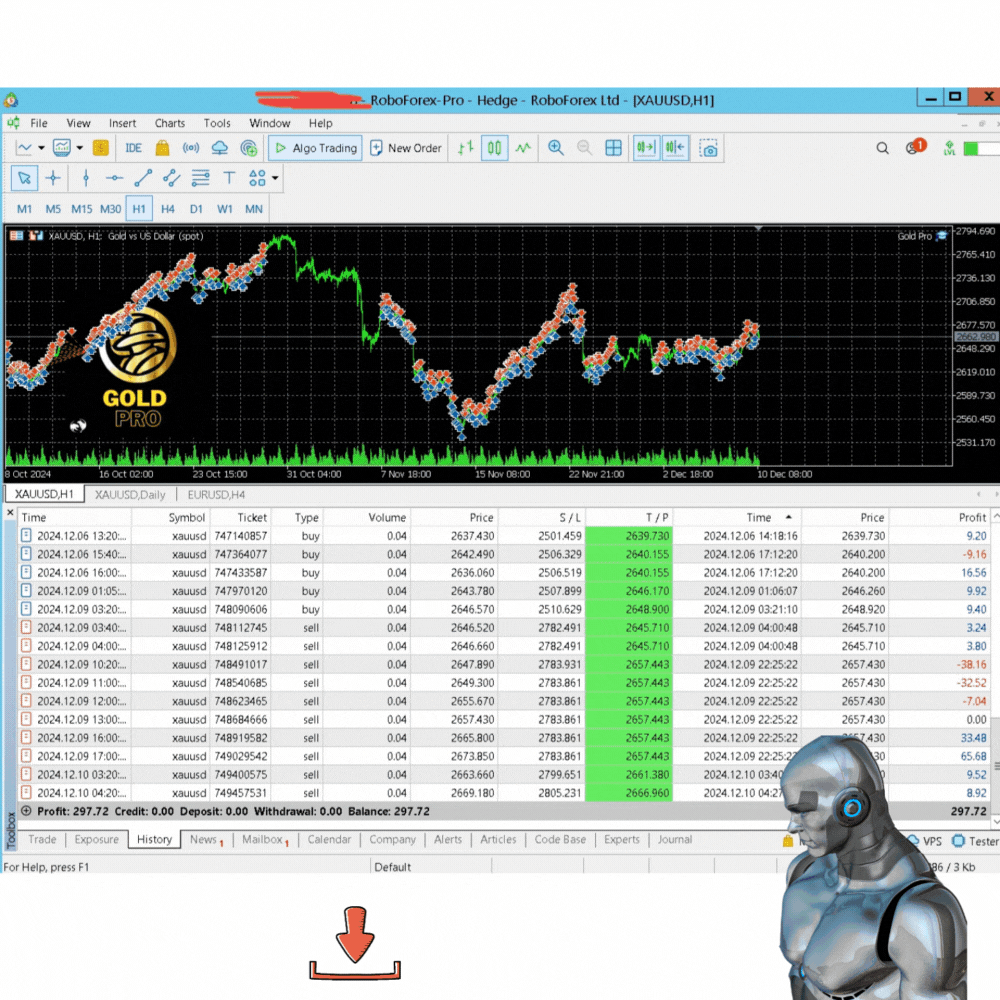Select M5 timeframe
The image size is (1000, 1000).
pyautogui.click(x=53, y=209)
